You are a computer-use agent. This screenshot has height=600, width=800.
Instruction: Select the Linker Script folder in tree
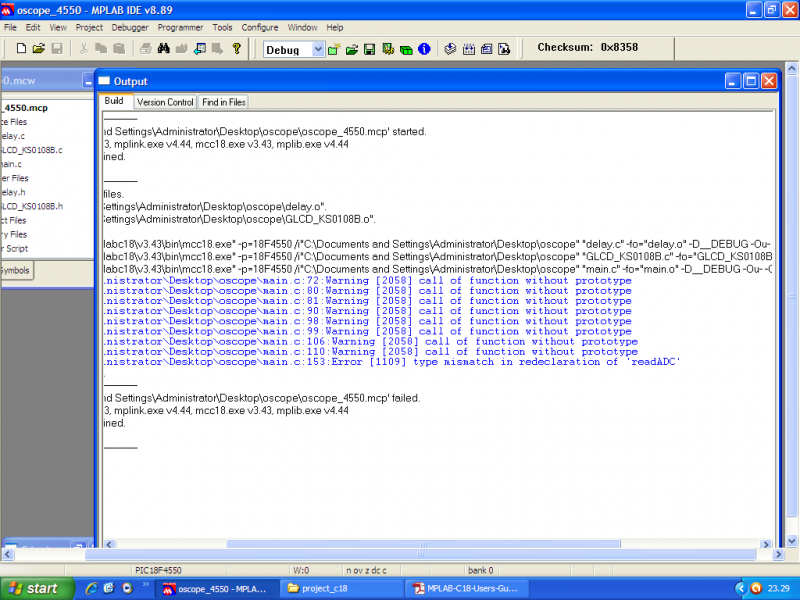15,248
